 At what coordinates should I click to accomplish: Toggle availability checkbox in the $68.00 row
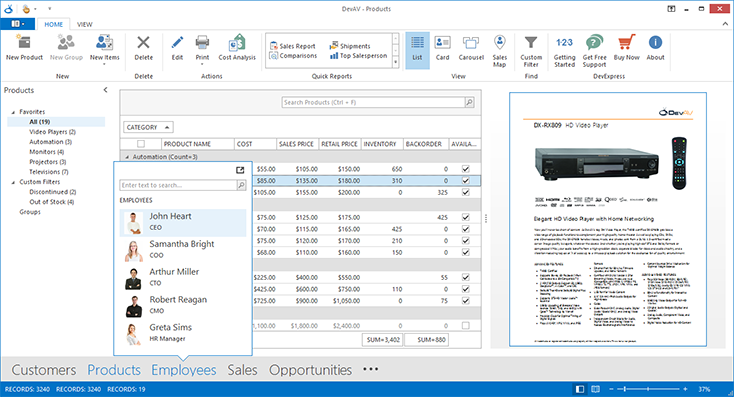click(x=465, y=252)
